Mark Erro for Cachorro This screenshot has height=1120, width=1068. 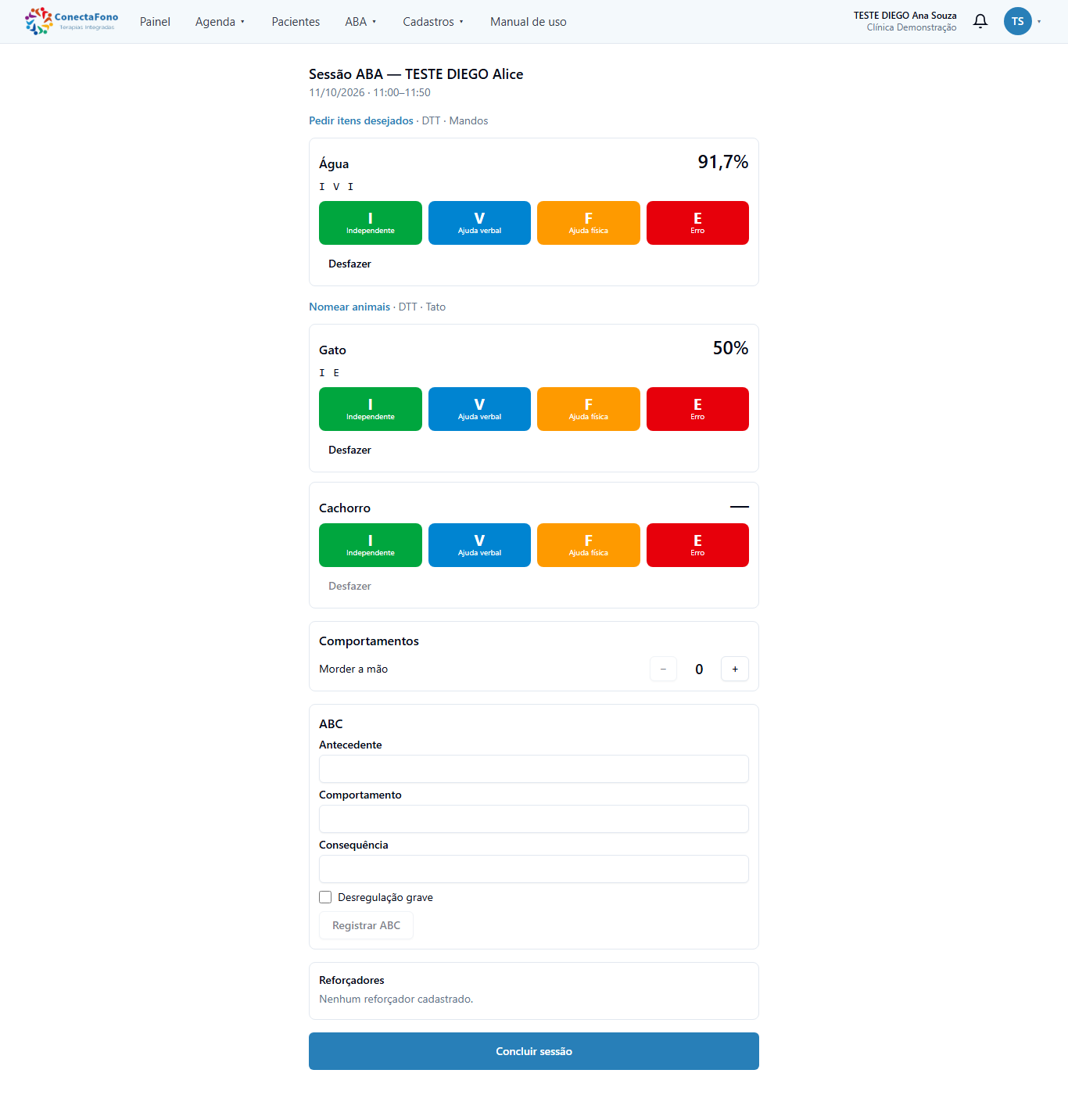tap(697, 545)
